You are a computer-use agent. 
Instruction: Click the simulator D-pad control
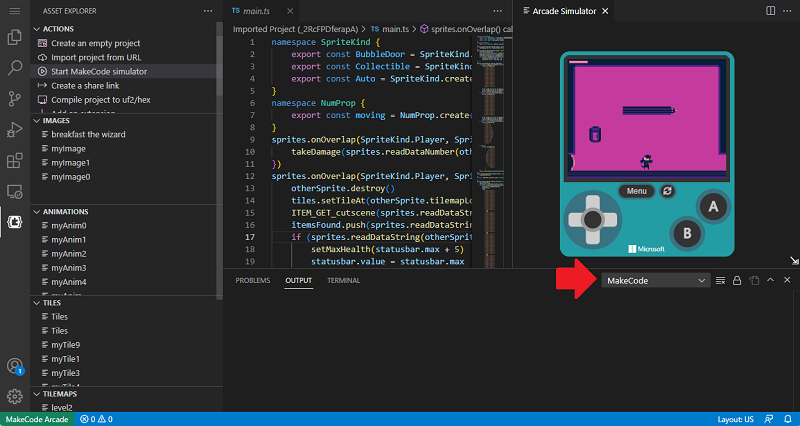[x=592, y=220]
